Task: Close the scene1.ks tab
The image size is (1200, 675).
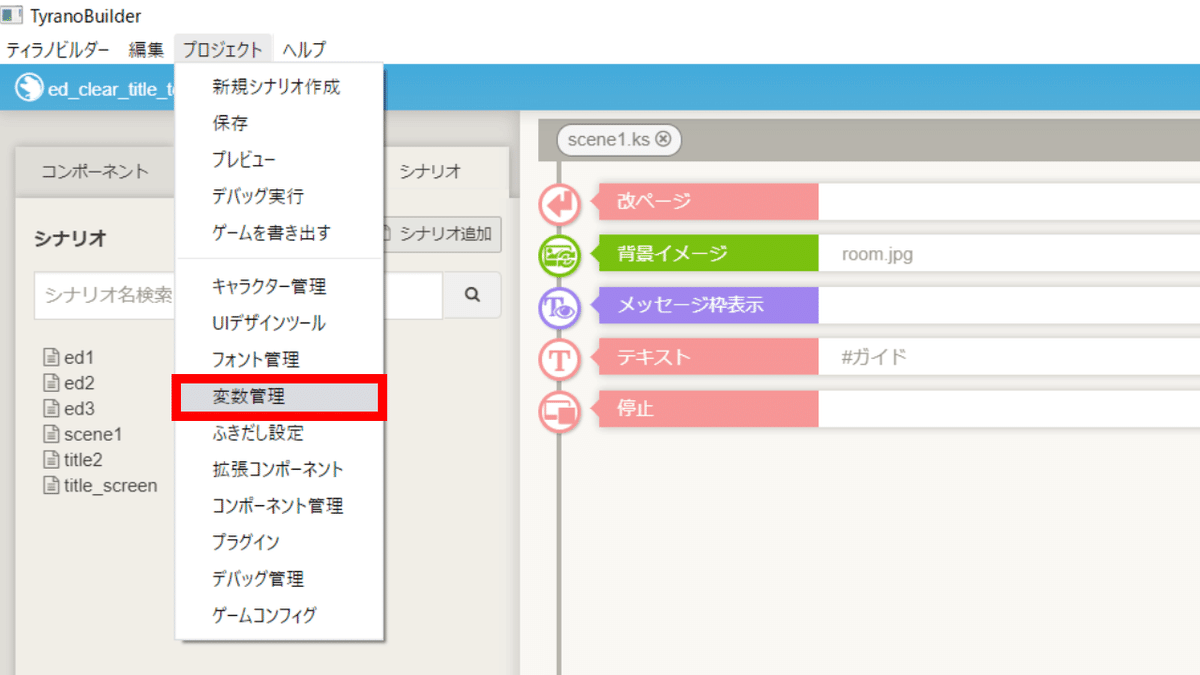Action: click(663, 140)
